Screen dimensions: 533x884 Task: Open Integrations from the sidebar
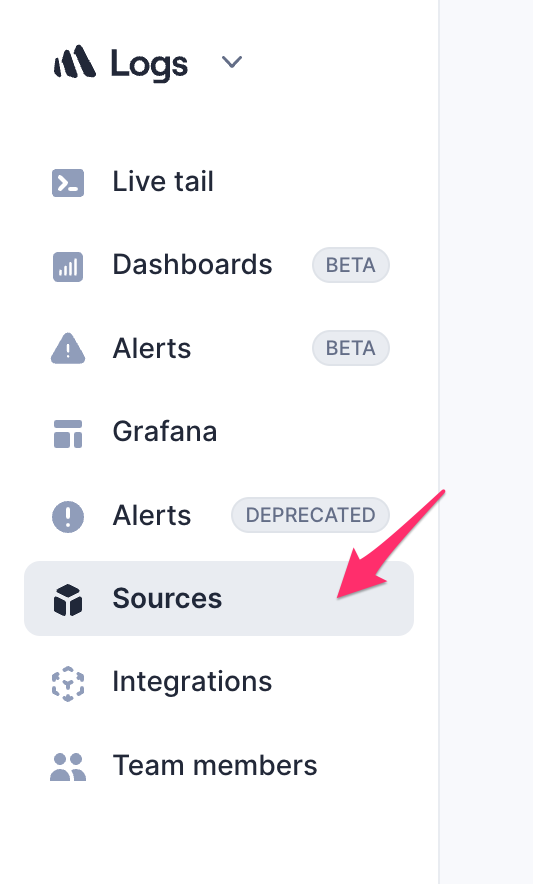pyautogui.click(x=192, y=682)
